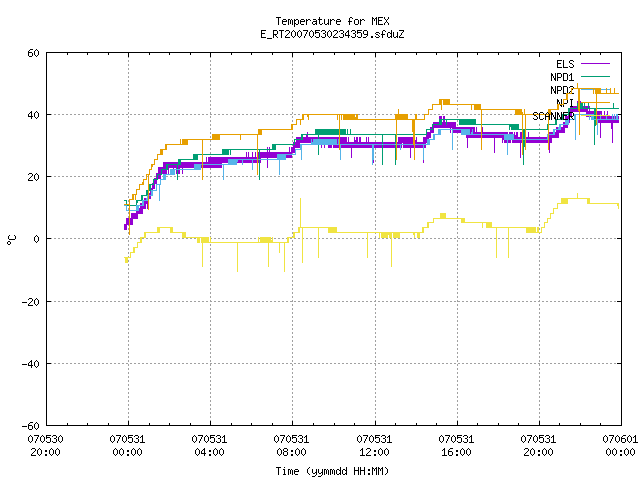Click x-axis label 070531 16:00
This screenshot has width=640, height=480.
pos(456,446)
